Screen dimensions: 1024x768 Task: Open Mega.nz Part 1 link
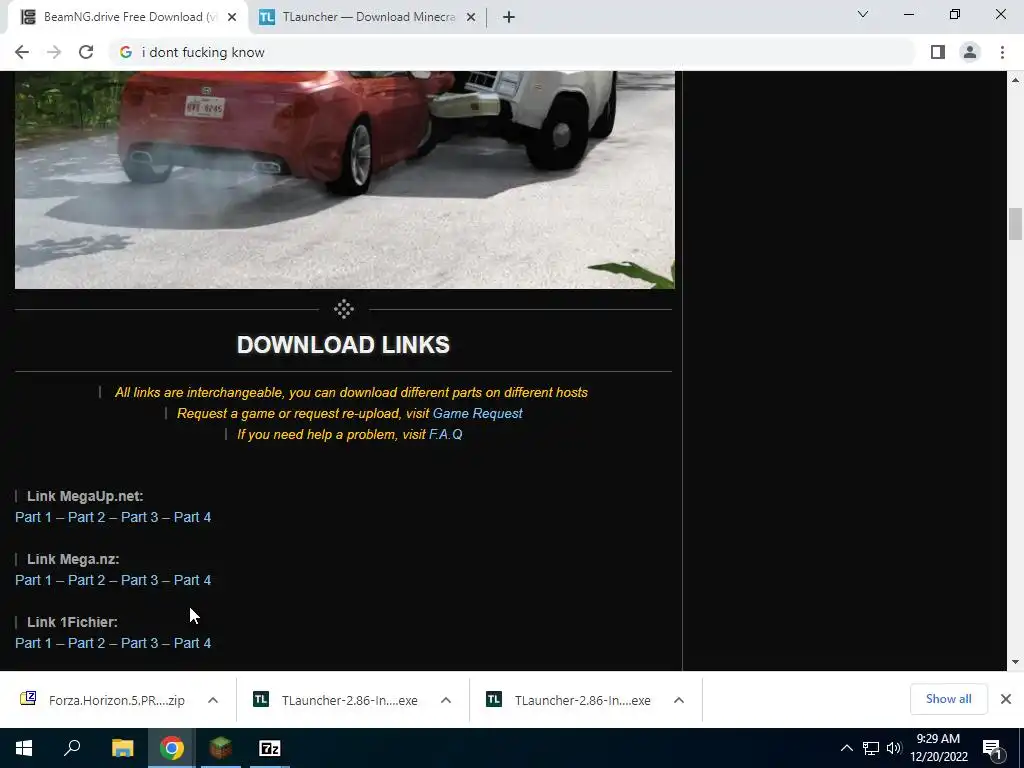(x=33, y=580)
